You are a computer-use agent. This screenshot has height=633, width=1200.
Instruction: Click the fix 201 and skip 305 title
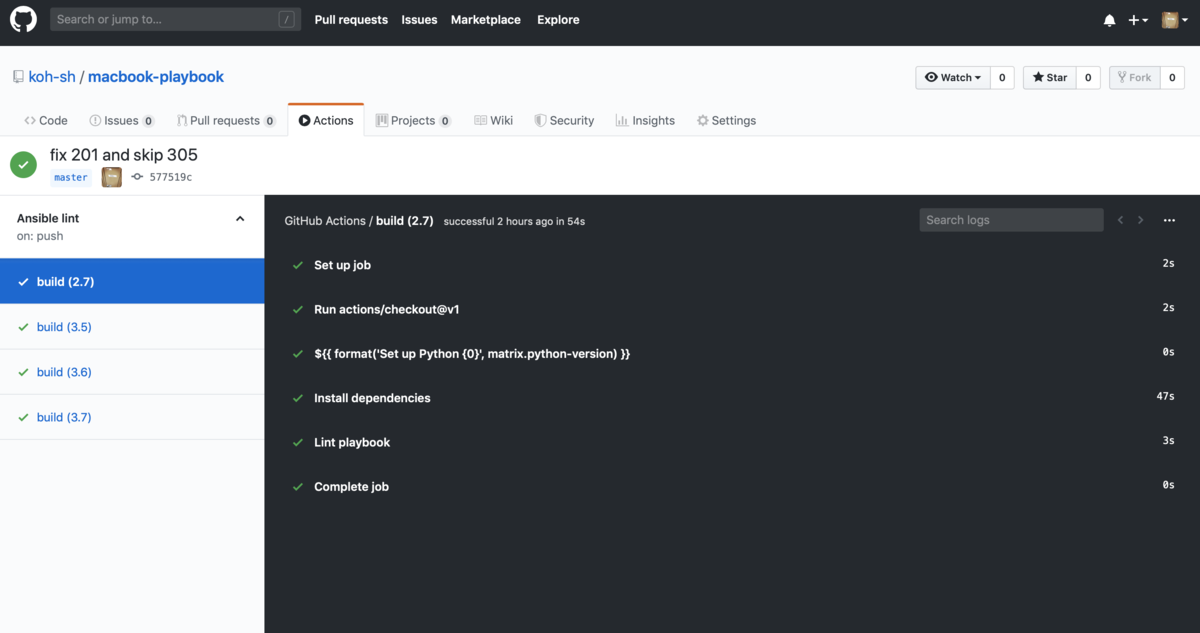coord(124,155)
